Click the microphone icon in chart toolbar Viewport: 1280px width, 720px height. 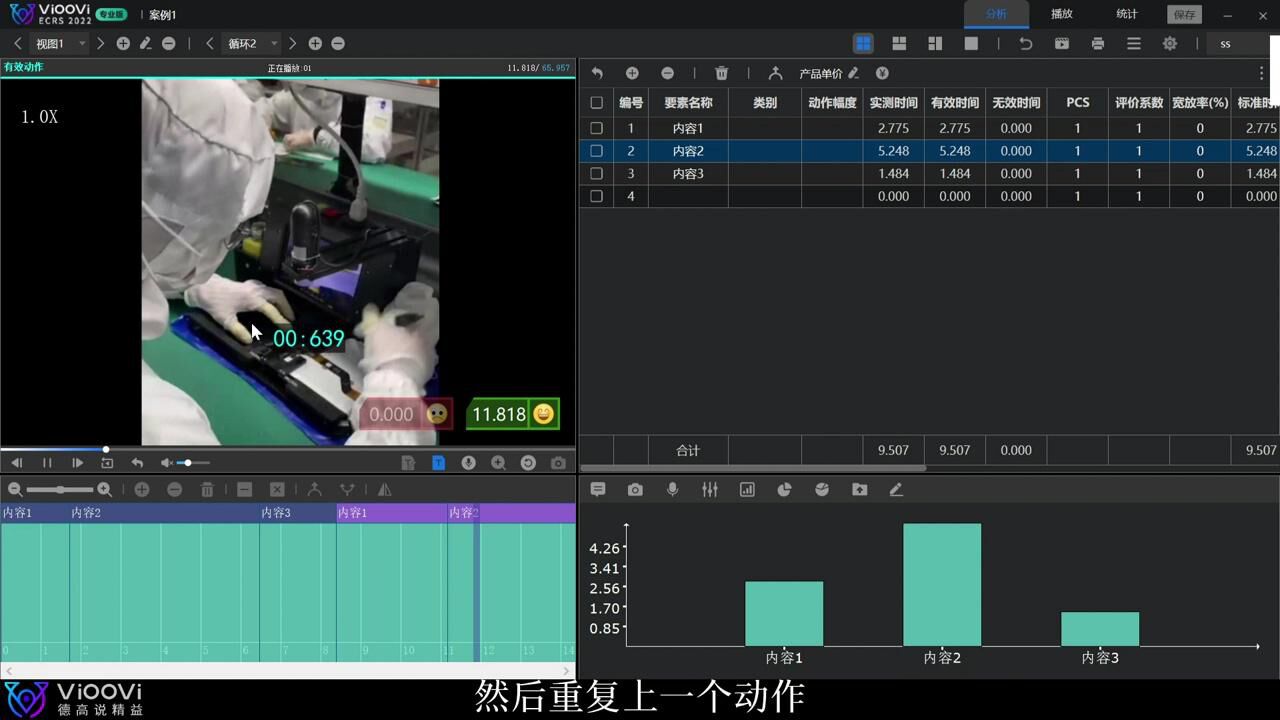point(672,489)
